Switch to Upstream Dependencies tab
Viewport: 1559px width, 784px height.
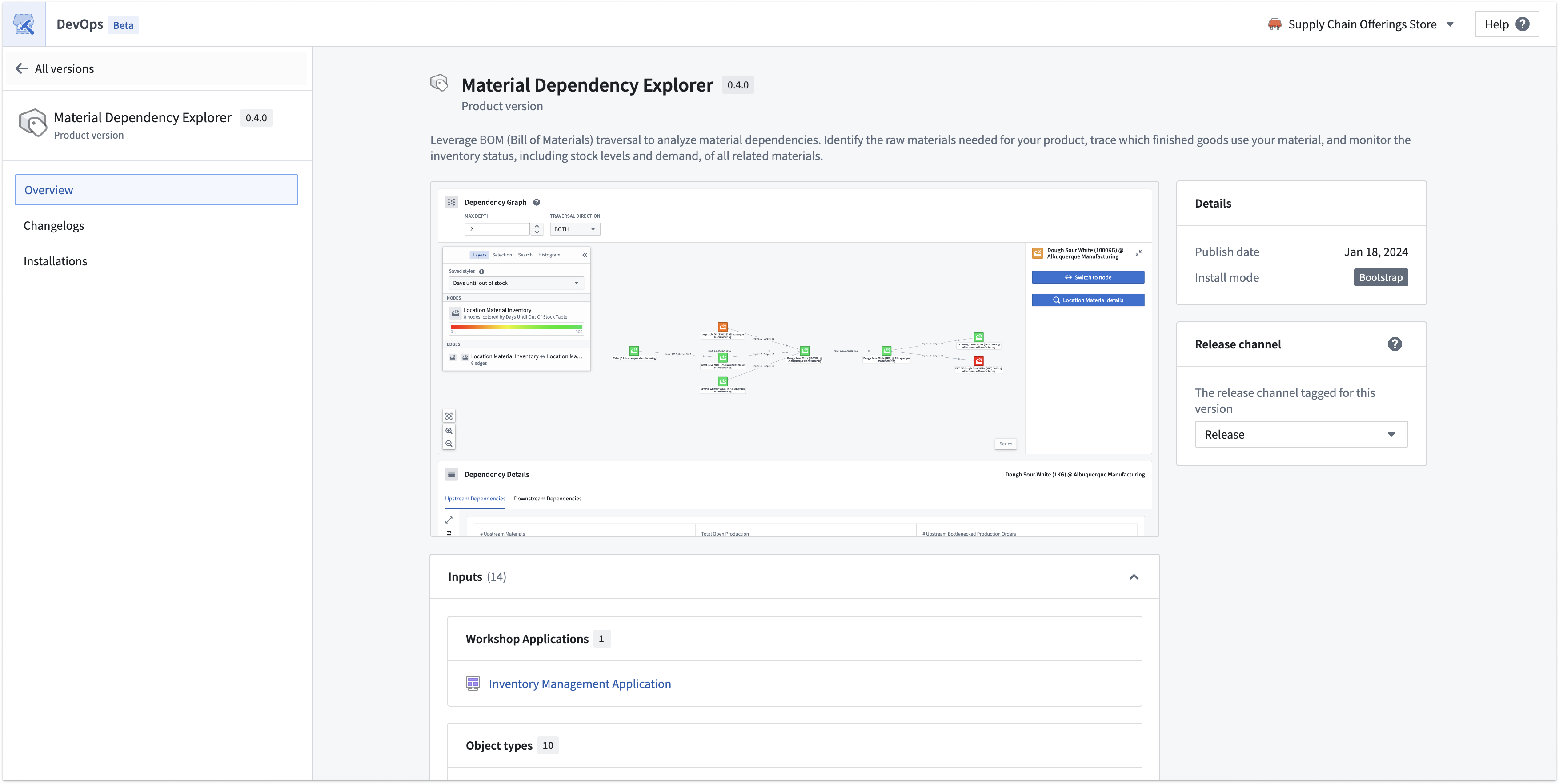[x=475, y=499]
